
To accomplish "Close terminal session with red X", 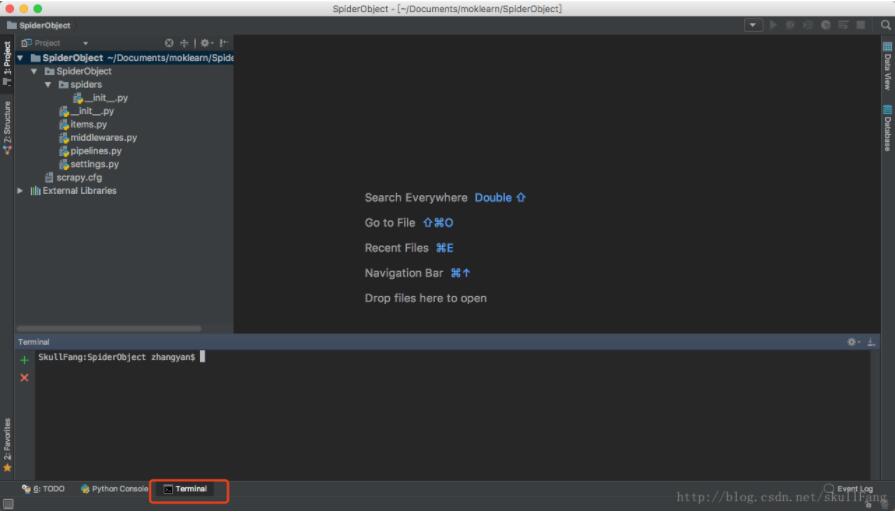I will (x=25, y=378).
